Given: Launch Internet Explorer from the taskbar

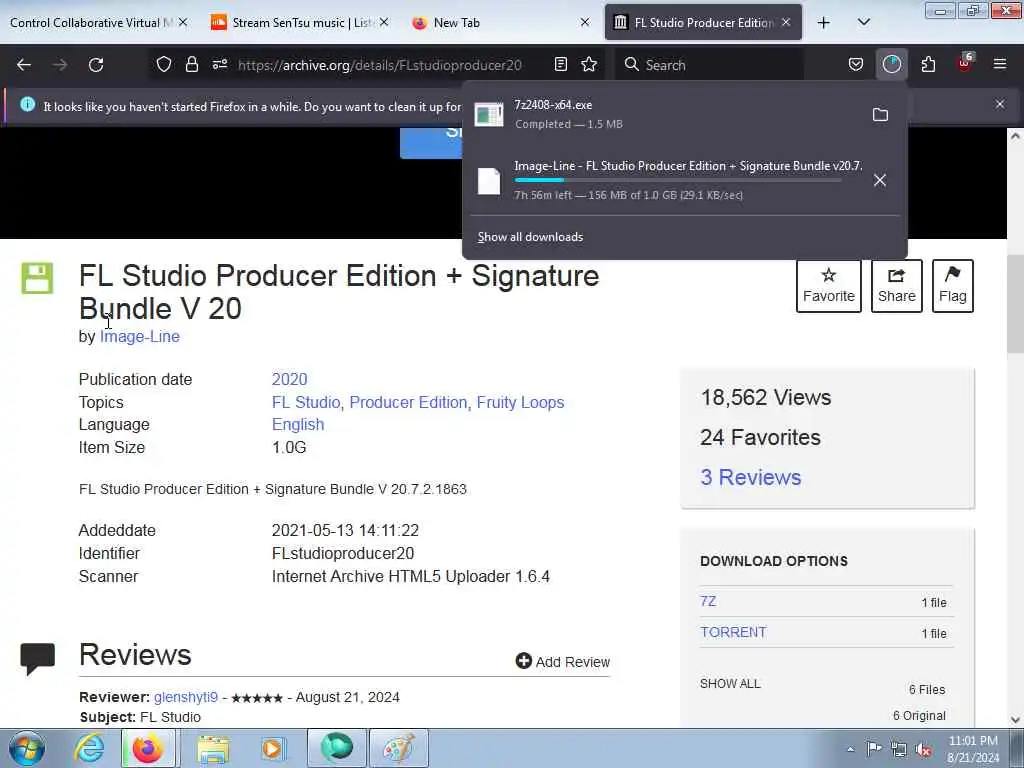Looking at the screenshot, I should pos(89,748).
